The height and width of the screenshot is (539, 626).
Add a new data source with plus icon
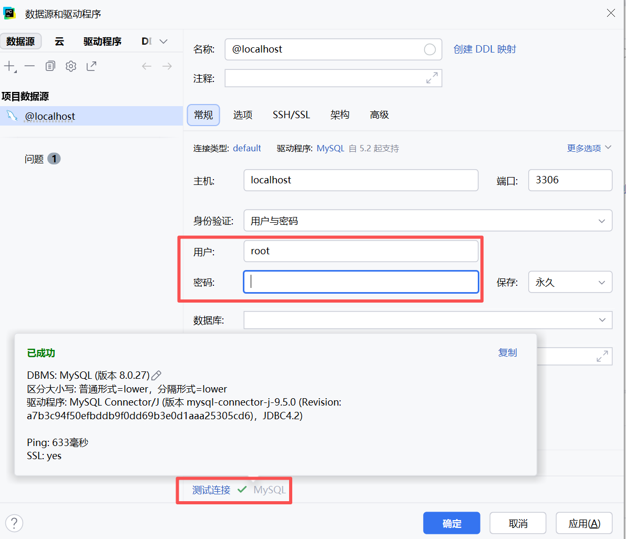pyautogui.click(x=10, y=66)
